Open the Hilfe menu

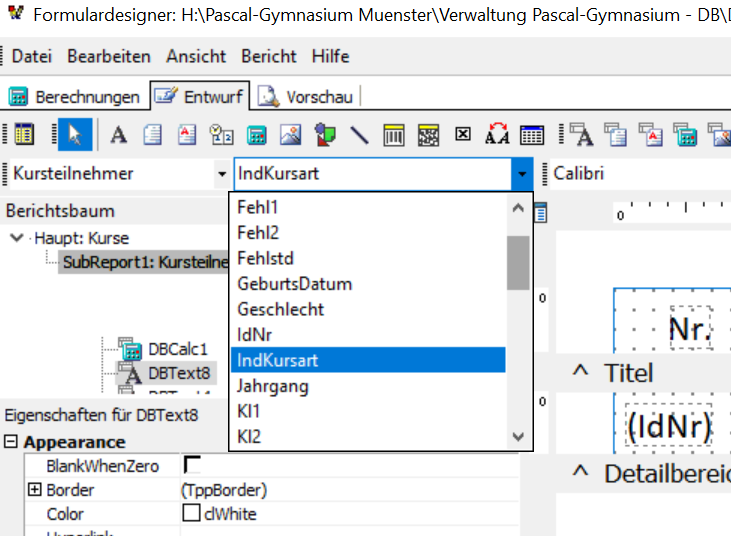click(331, 56)
